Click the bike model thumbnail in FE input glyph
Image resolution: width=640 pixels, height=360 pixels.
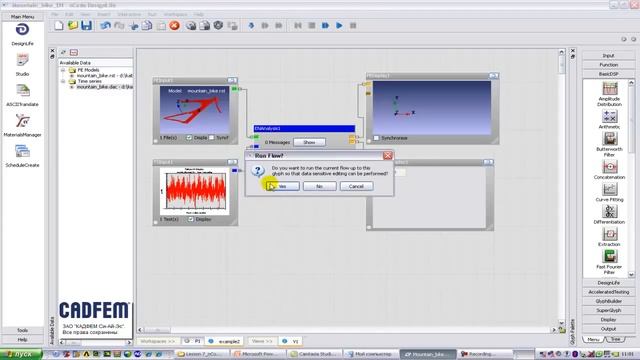(194, 109)
